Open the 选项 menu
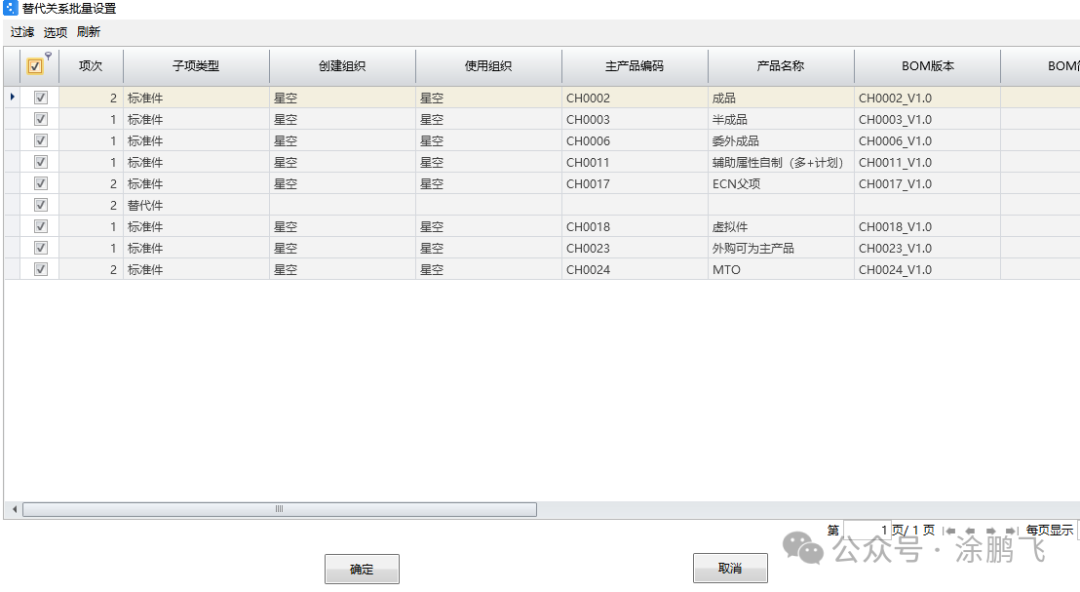 (x=55, y=32)
